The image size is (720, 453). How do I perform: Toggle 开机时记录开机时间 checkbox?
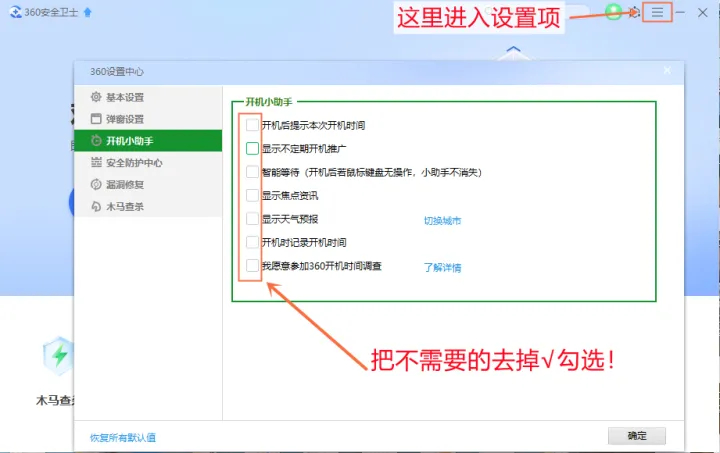pos(252,242)
